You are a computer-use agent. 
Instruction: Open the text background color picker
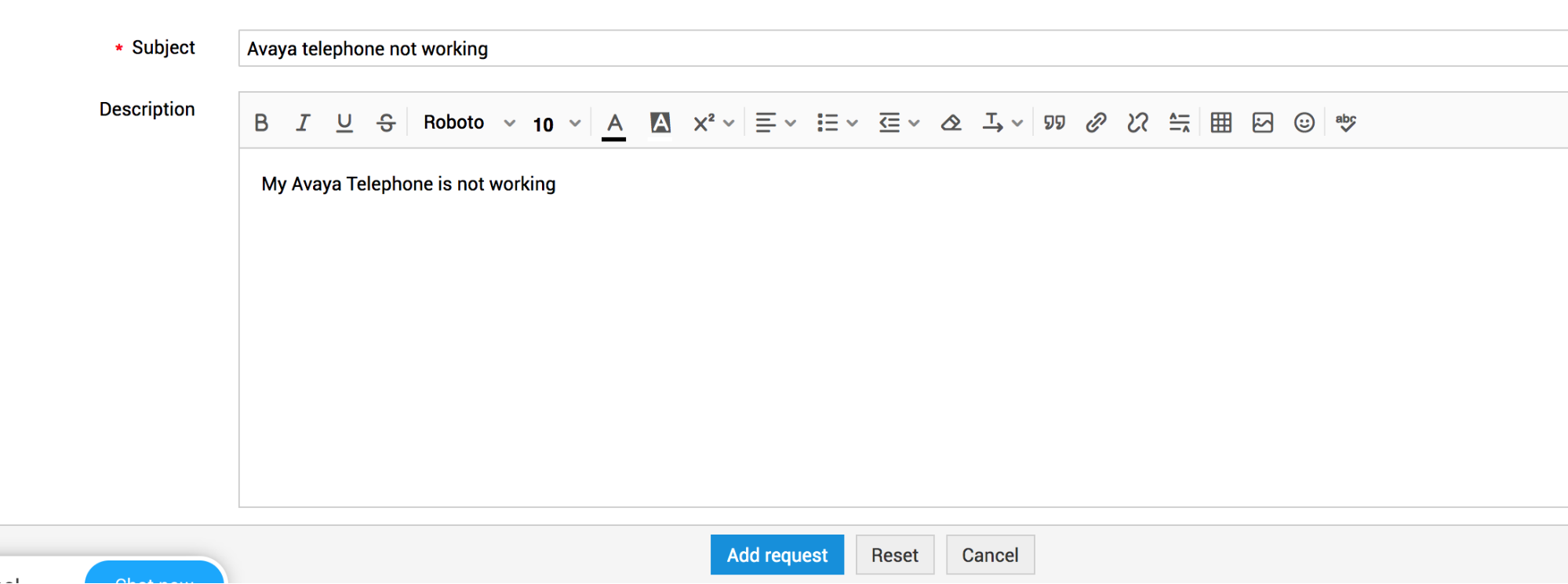click(x=660, y=122)
